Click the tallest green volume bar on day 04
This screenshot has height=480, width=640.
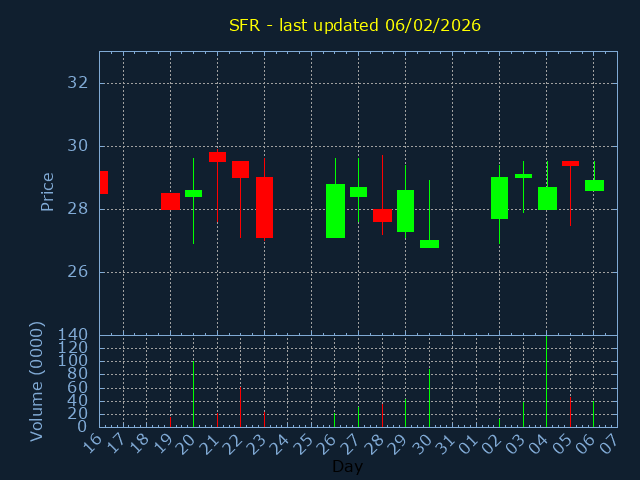pyautogui.click(x=546, y=381)
